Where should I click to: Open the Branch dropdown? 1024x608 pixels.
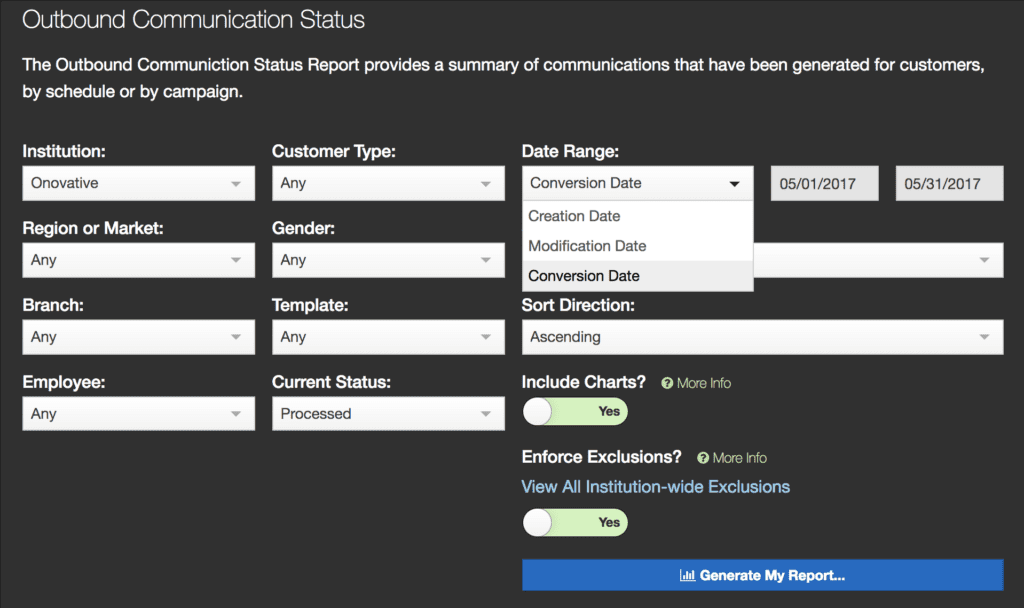[138, 337]
